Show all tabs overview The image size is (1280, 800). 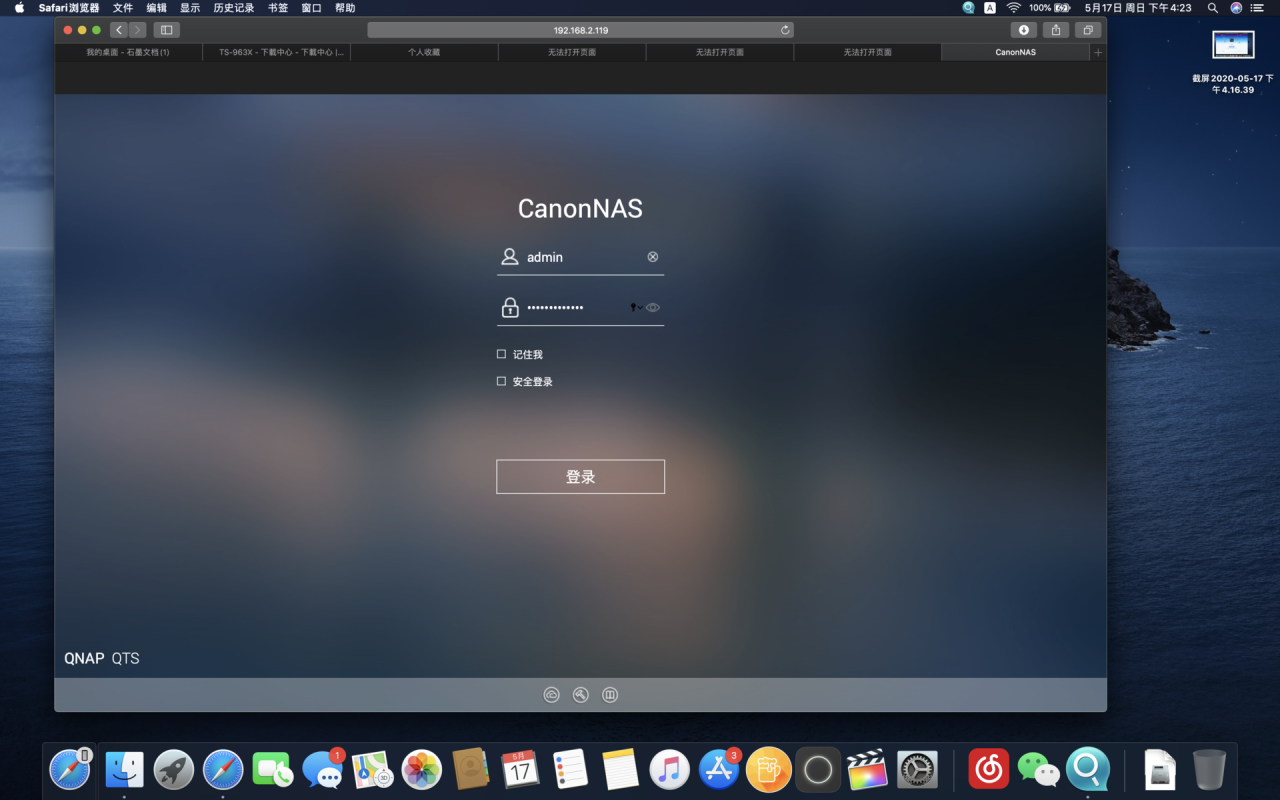[1088, 30]
